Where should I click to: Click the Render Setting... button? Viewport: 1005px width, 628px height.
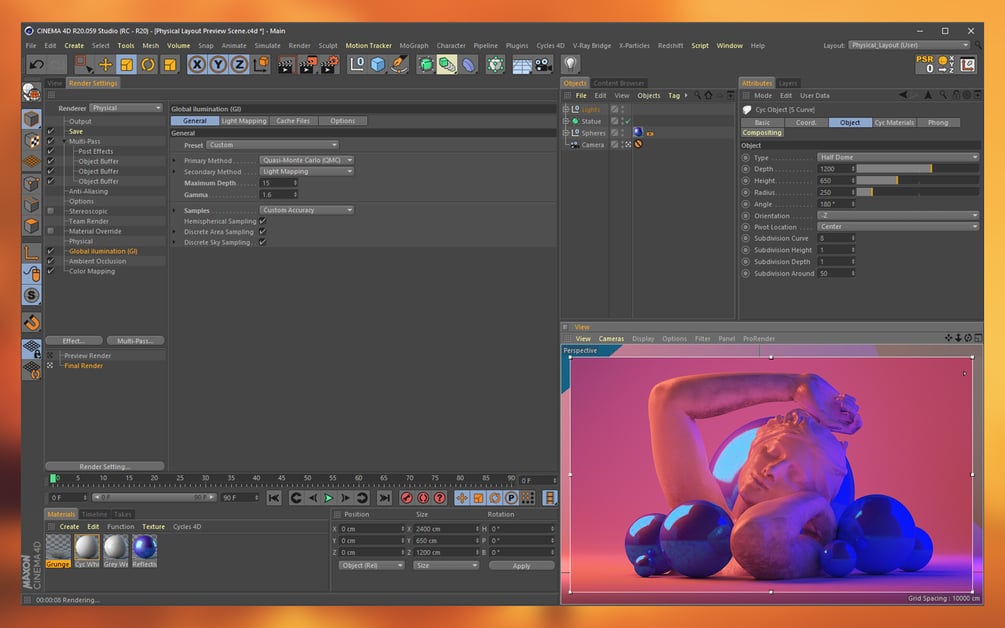pyautogui.click(x=104, y=466)
